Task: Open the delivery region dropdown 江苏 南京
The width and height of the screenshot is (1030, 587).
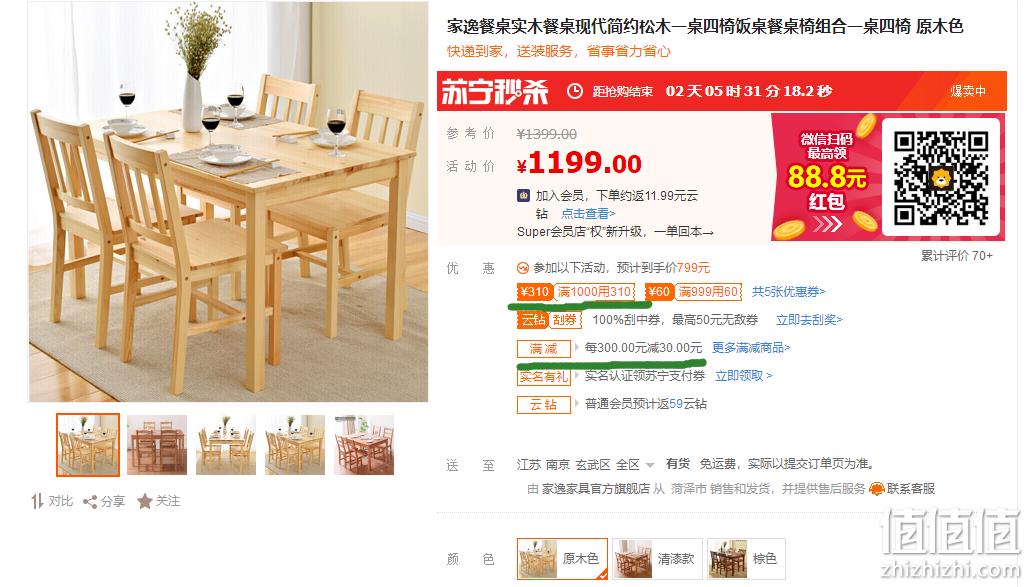Action: (x=585, y=465)
